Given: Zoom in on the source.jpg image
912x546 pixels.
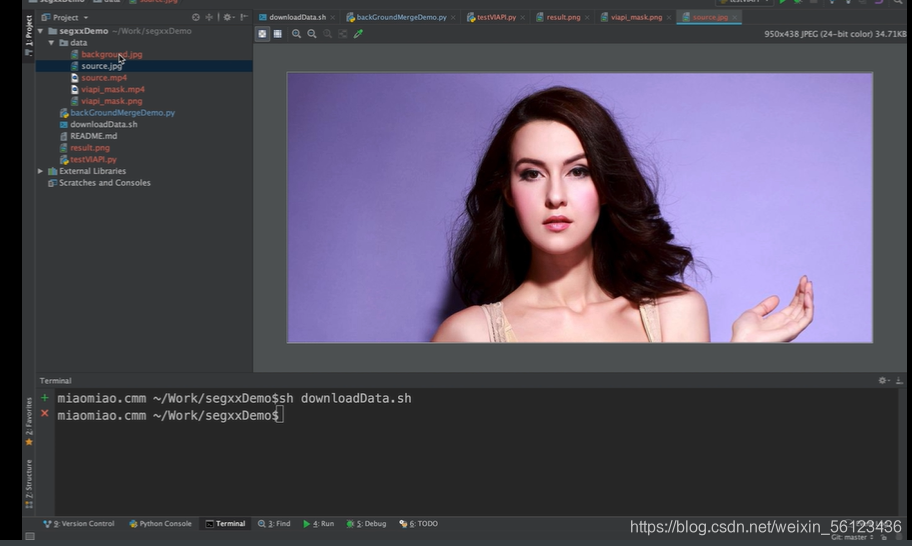Looking at the screenshot, I should tap(297, 34).
